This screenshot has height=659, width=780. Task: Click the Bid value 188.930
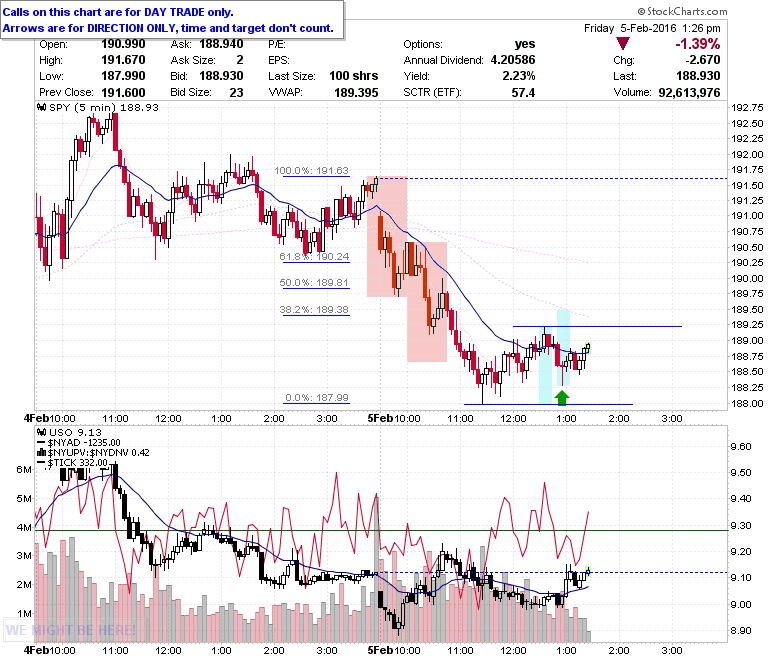click(x=221, y=76)
